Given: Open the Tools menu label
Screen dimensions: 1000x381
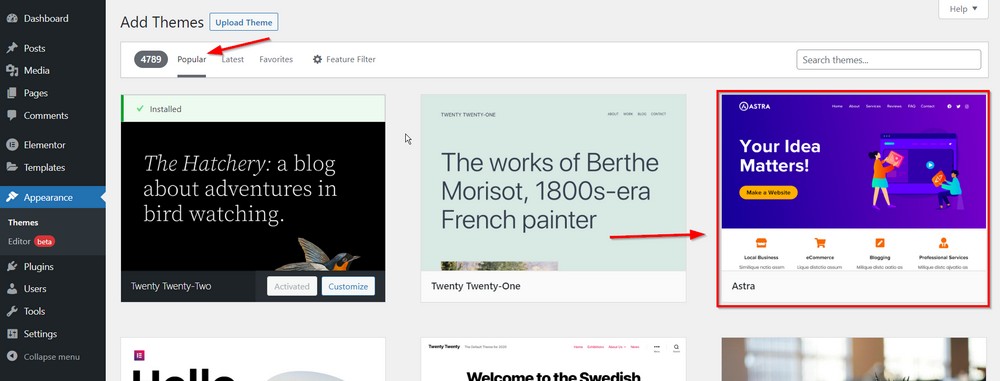Looking at the screenshot, I should tap(34, 311).
